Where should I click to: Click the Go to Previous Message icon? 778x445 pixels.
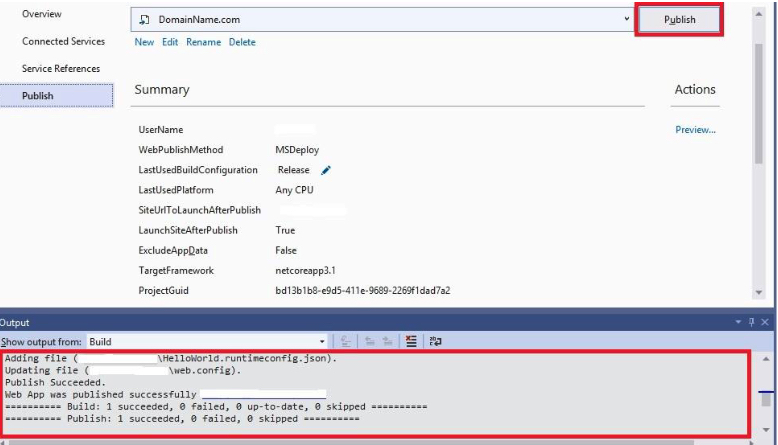pos(370,341)
